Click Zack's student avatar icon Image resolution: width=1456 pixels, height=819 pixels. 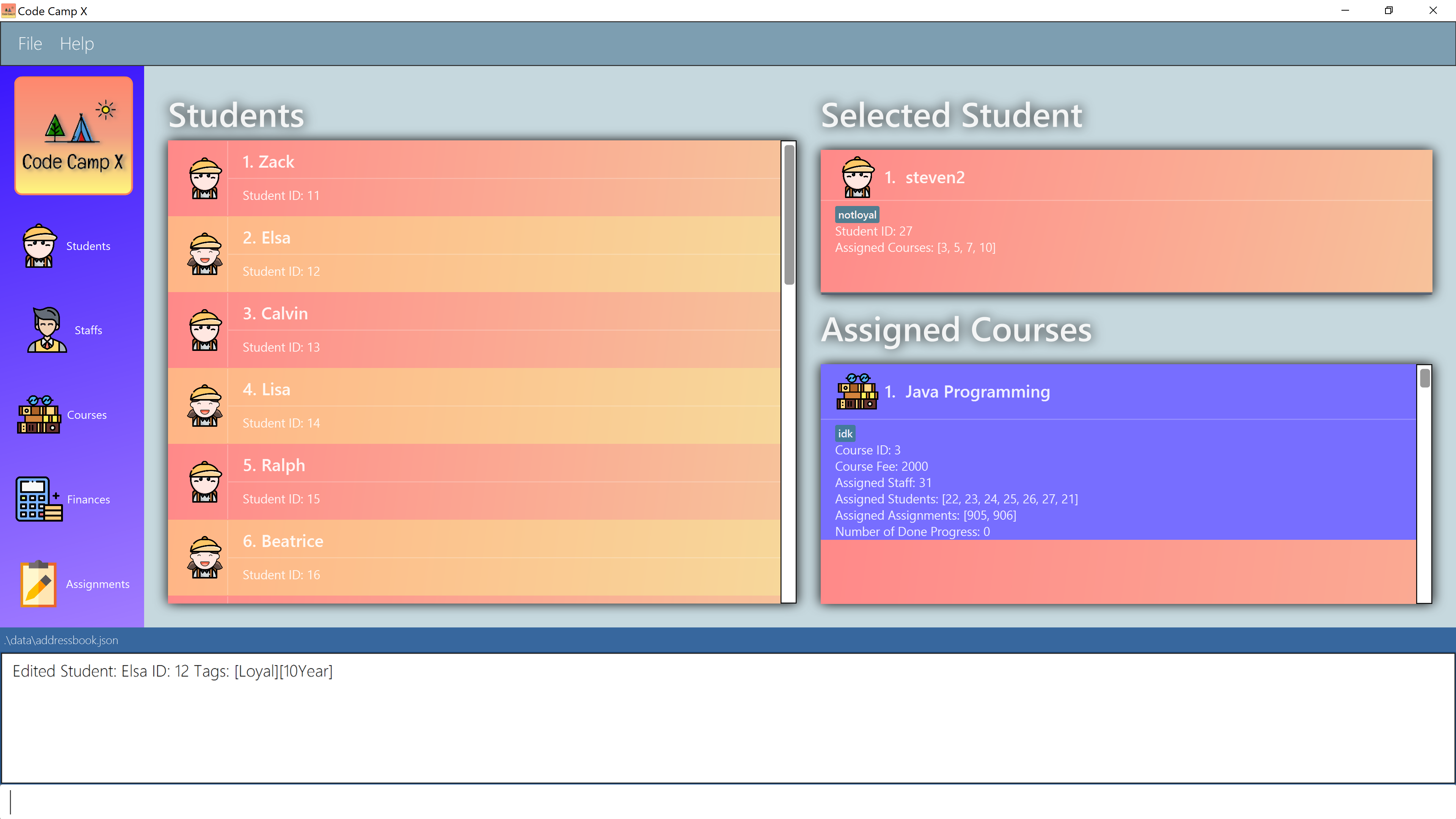(x=204, y=178)
